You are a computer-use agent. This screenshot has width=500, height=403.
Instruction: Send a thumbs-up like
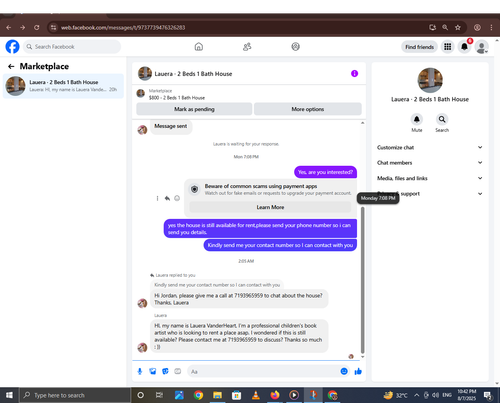point(358,371)
